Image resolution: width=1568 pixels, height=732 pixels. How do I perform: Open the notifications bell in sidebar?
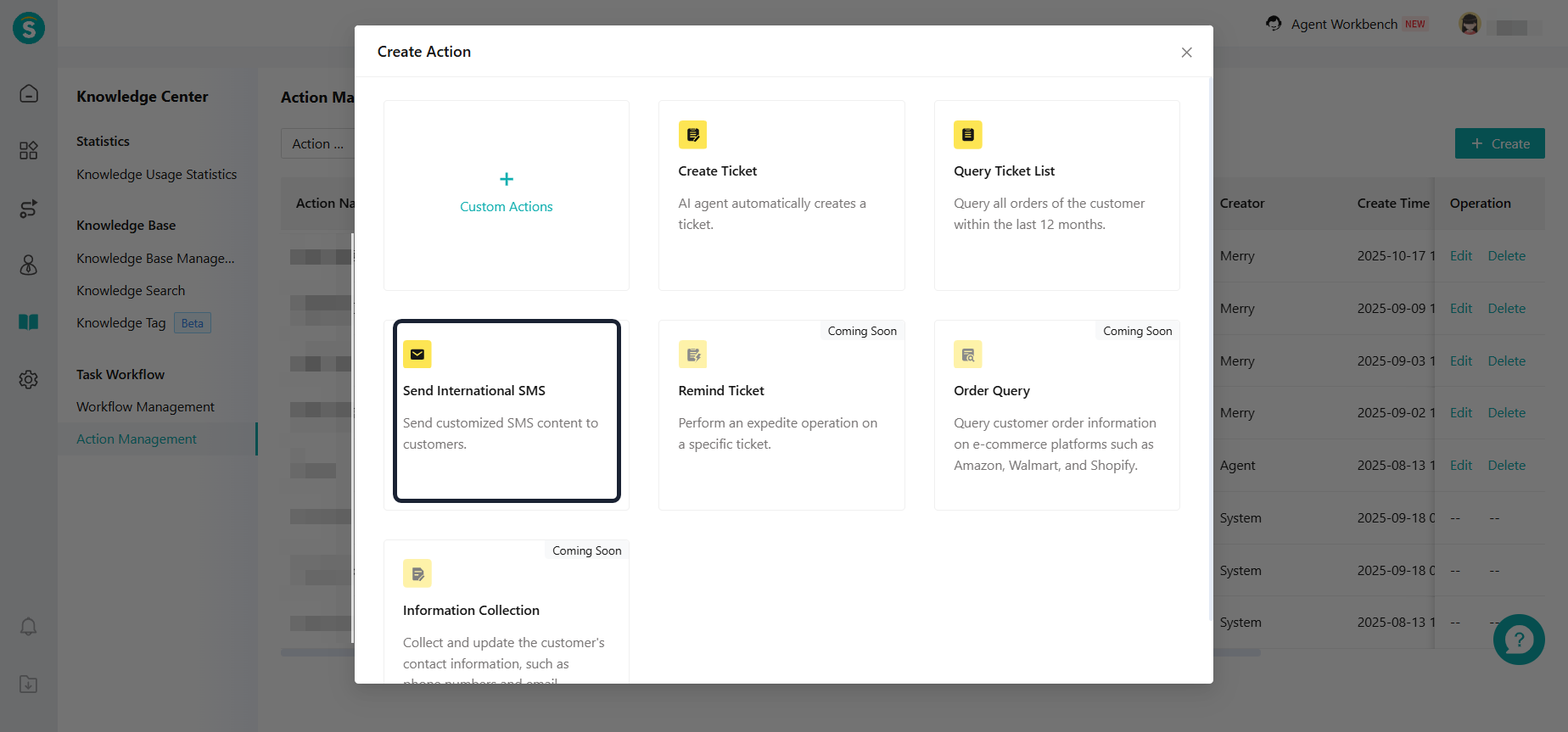(x=29, y=627)
